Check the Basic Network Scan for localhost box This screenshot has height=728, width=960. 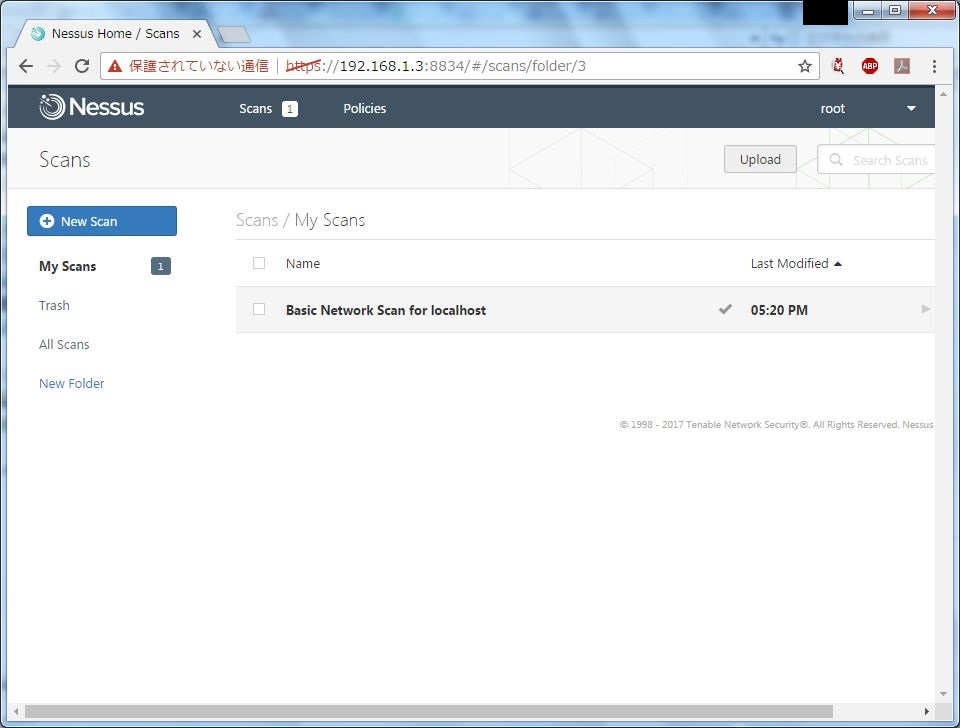[259, 309]
